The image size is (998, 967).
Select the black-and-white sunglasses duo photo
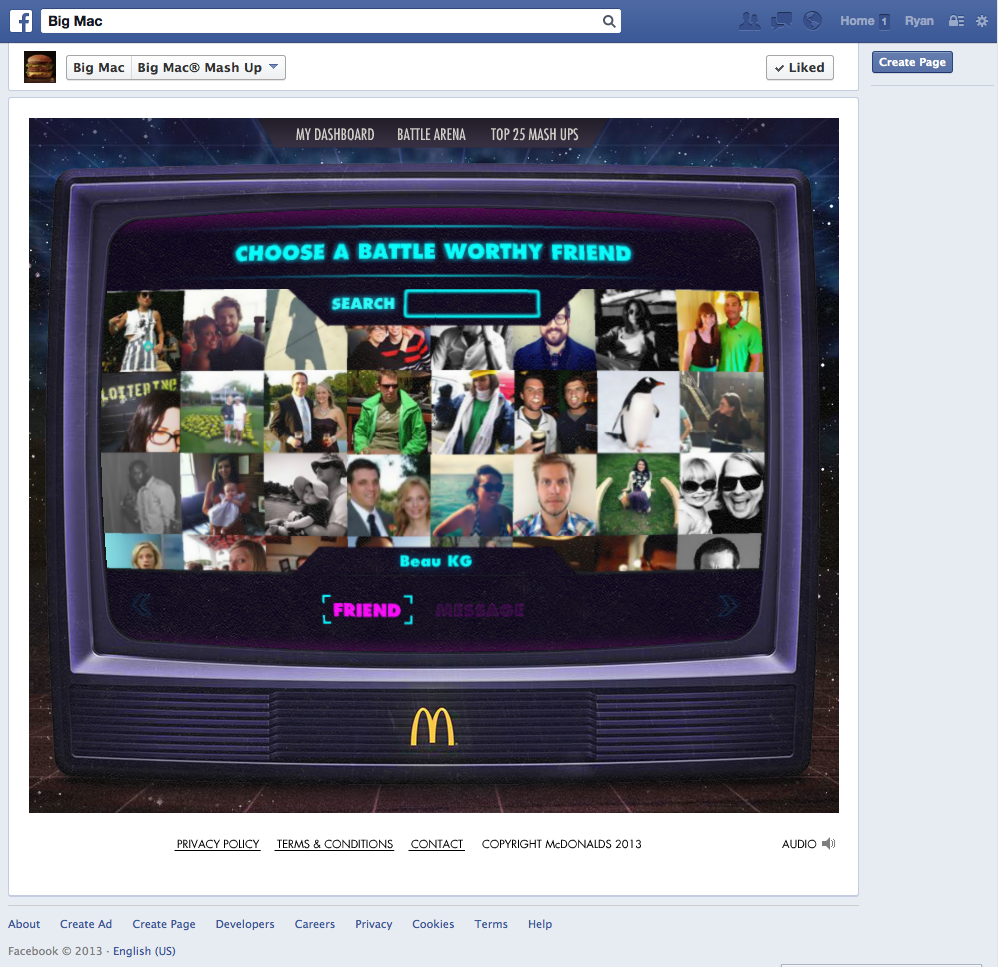721,493
